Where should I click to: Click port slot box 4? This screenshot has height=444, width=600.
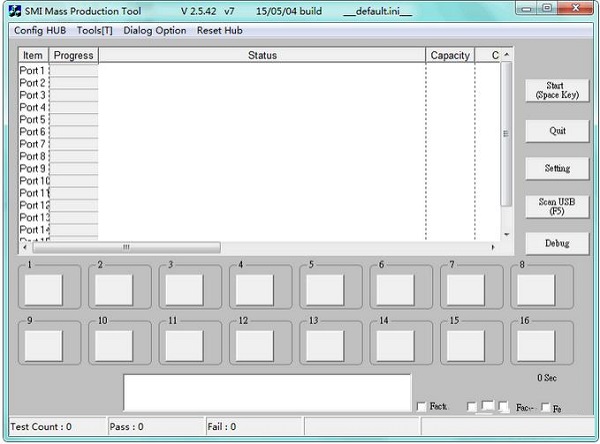[255, 290]
